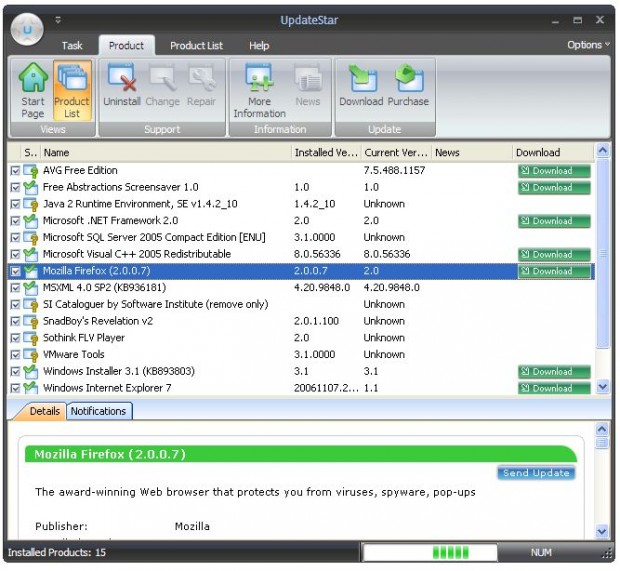Screen dimensions: 620x571
Task: Switch to the Product ribbon tab
Action: pyautogui.click(x=127, y=45)
